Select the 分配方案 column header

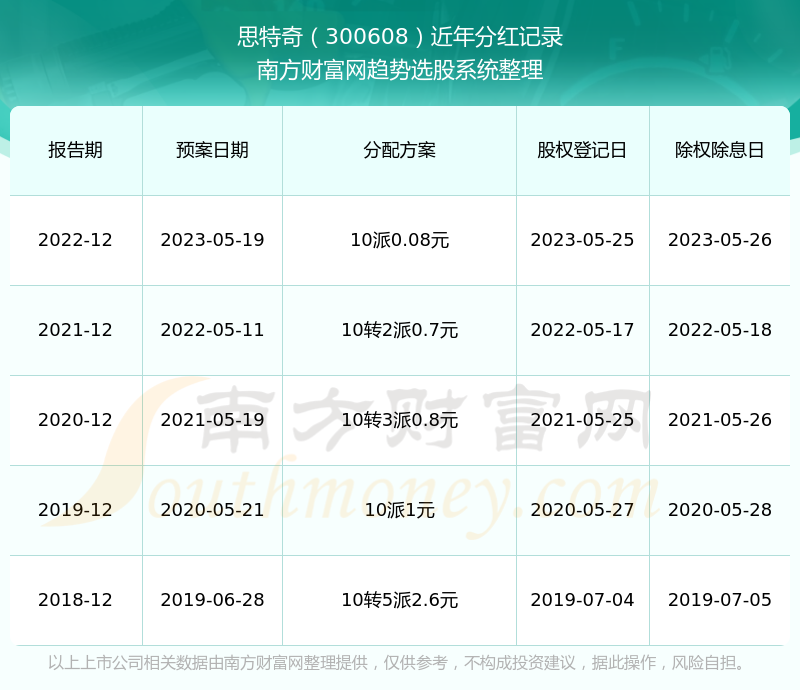click(399, 150)
